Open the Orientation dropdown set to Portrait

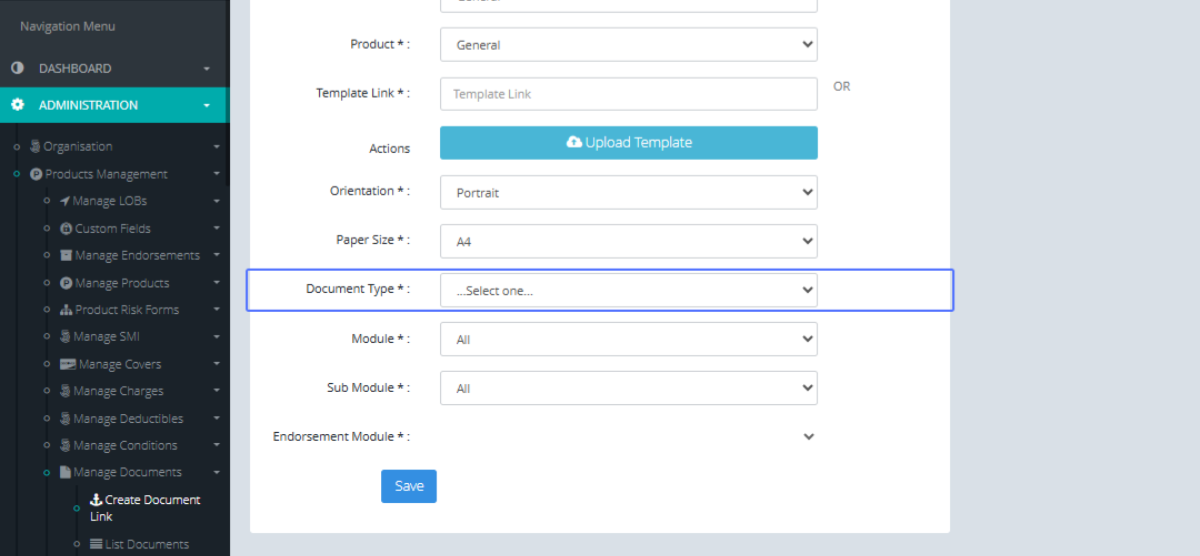pos(628,192)
